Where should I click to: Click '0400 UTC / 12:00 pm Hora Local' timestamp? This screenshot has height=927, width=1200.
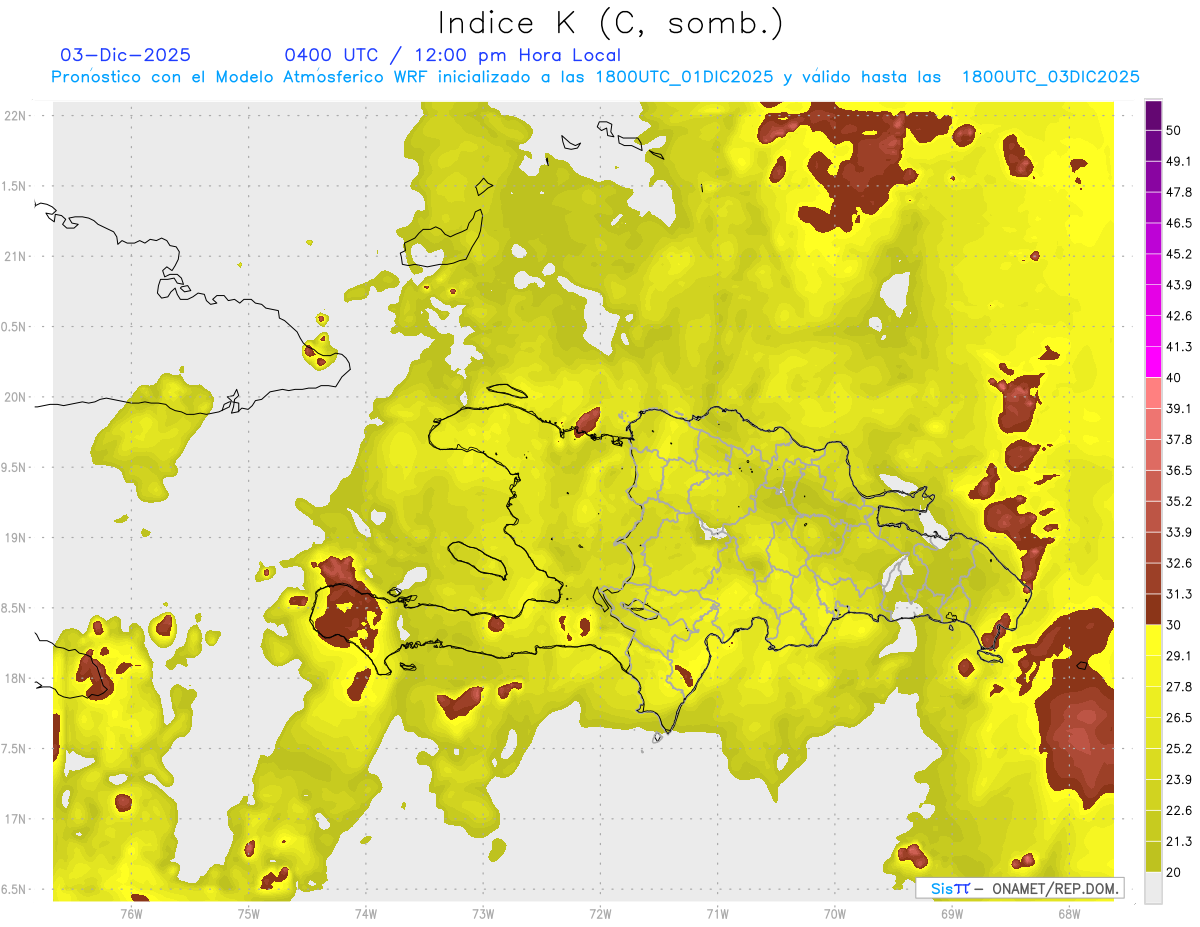pos(453,55)
